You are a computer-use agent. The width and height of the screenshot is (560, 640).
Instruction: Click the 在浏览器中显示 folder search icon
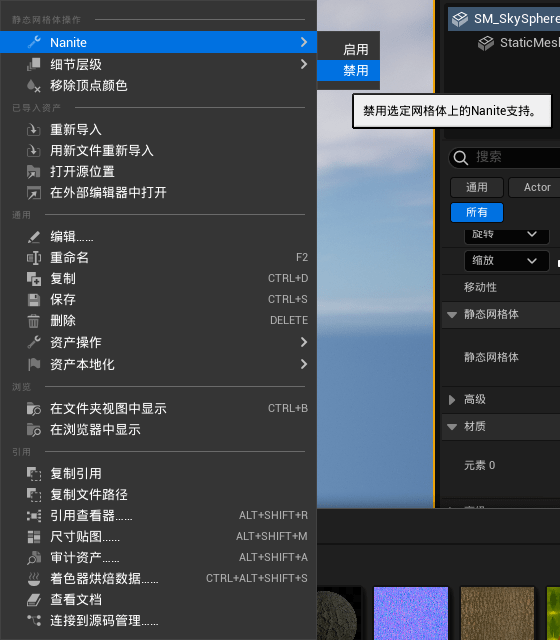point(34,430)
